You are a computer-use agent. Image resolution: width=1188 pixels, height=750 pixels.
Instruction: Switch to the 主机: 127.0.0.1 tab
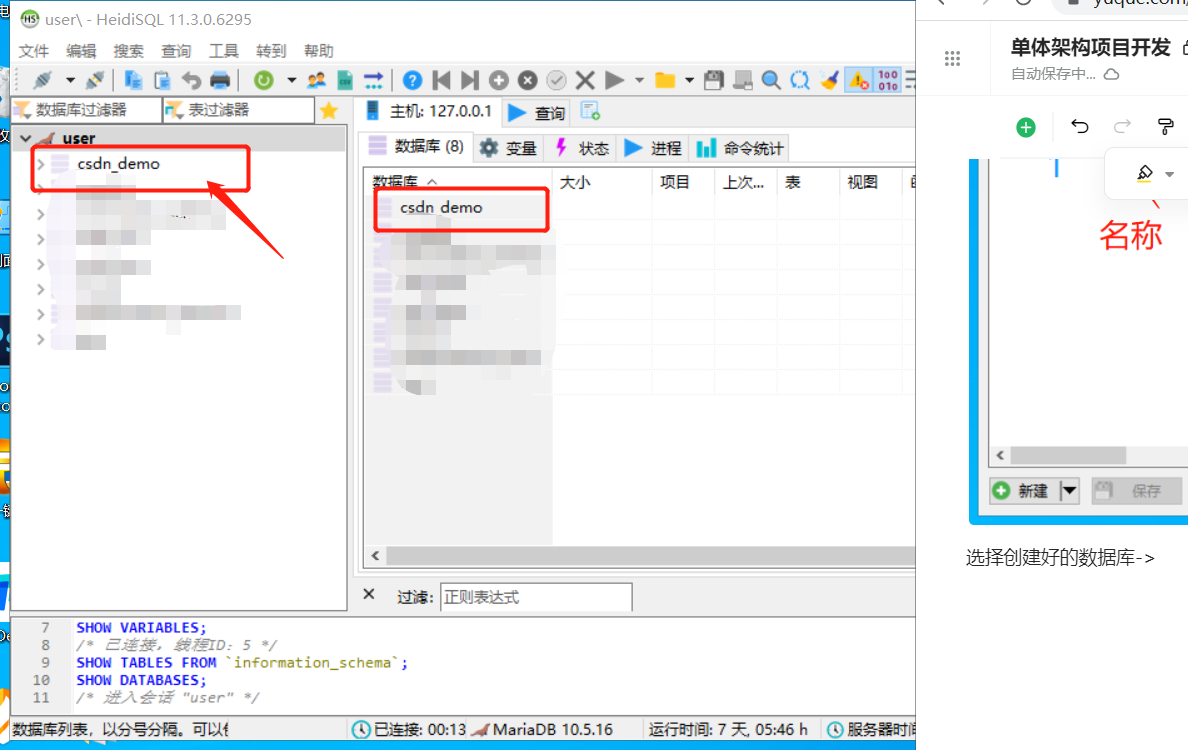(428, 111)
